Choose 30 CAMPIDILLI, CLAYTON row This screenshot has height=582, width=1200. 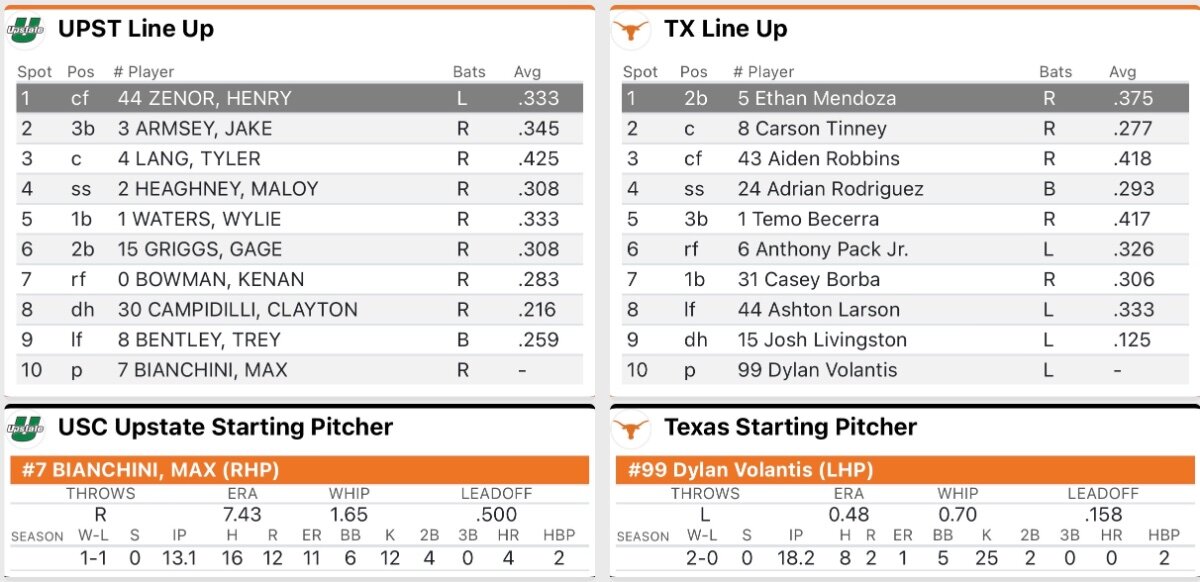(x=237, y=310)
